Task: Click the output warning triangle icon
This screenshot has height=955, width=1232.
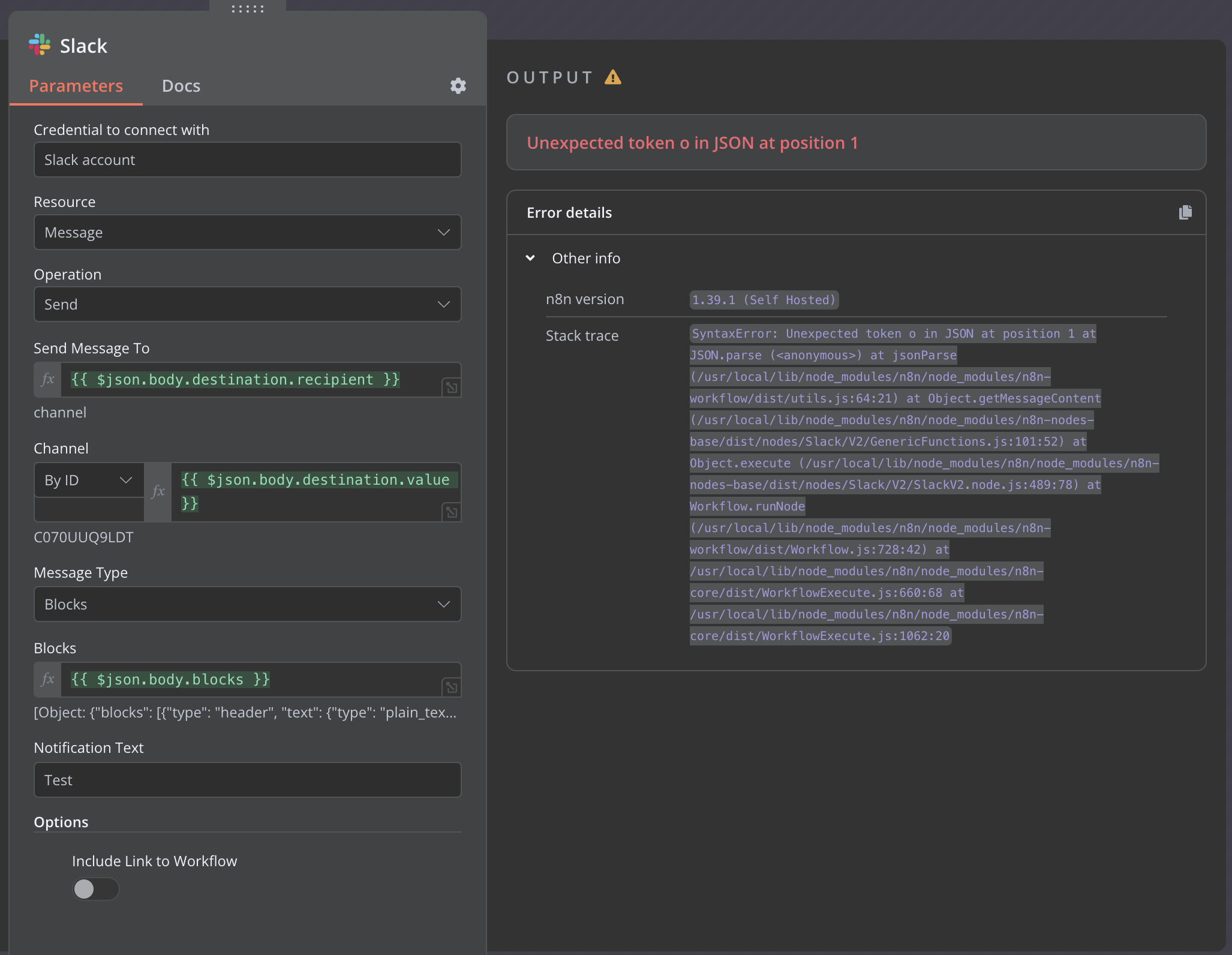Action: pos(613,77)
